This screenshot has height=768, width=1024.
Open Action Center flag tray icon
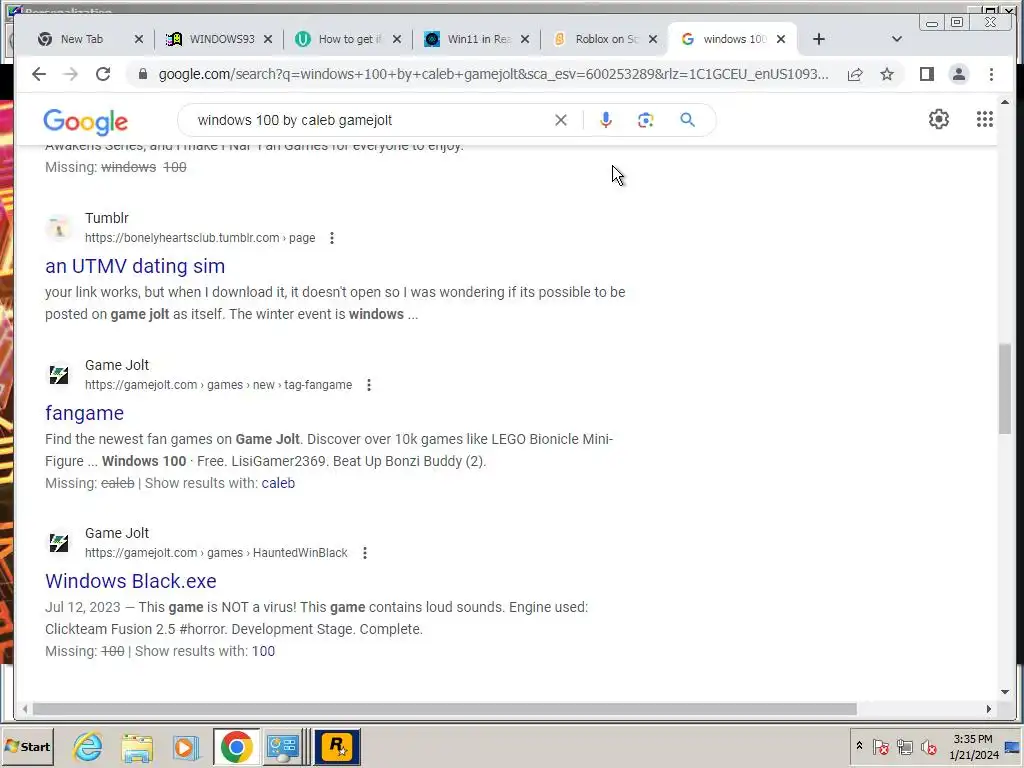tap(880, 747)
